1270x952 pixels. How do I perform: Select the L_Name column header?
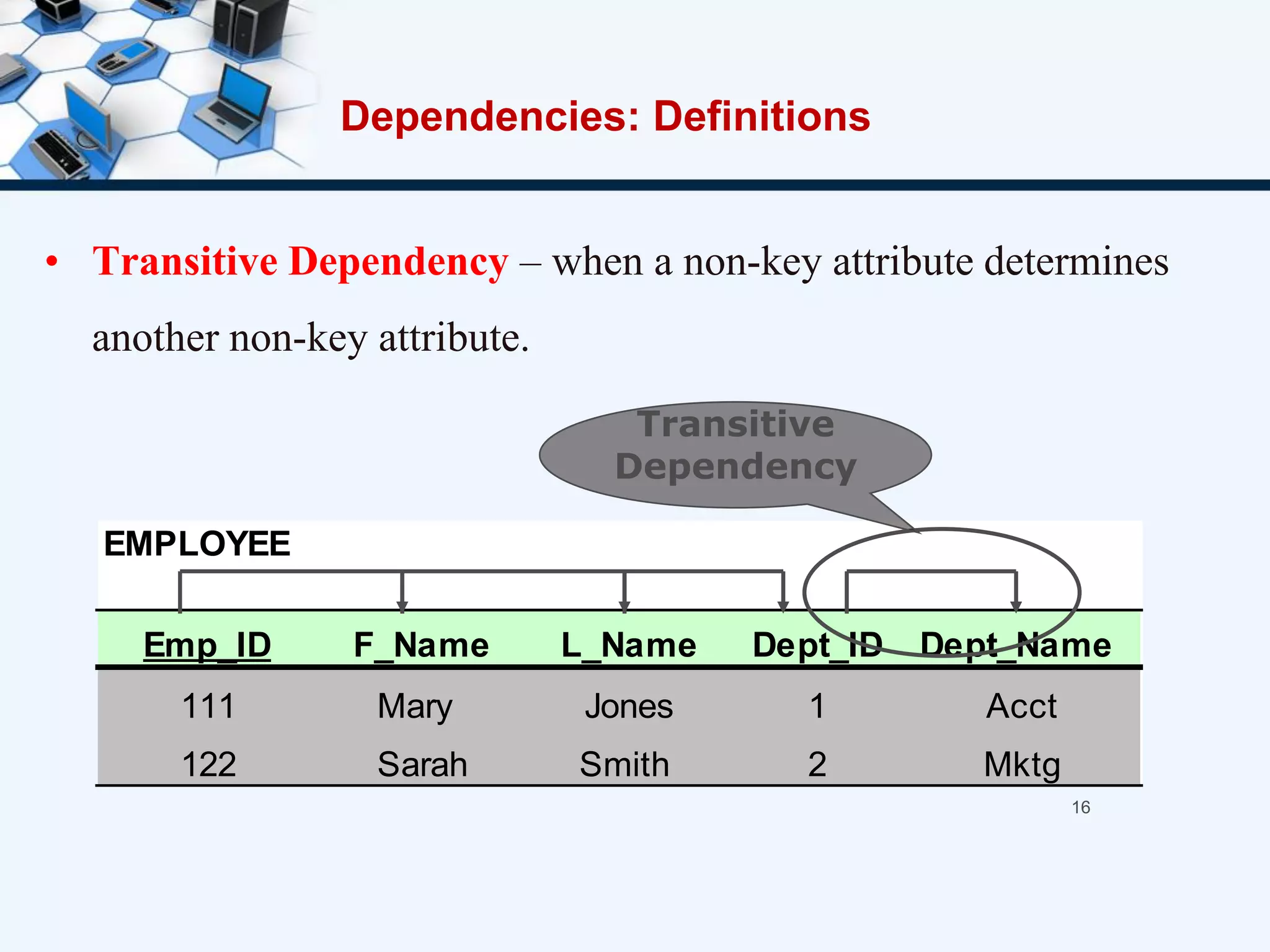tap(629, 645)
